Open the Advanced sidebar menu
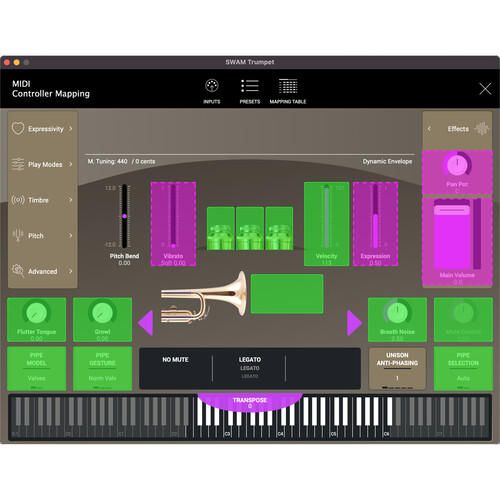 point(42,271)
